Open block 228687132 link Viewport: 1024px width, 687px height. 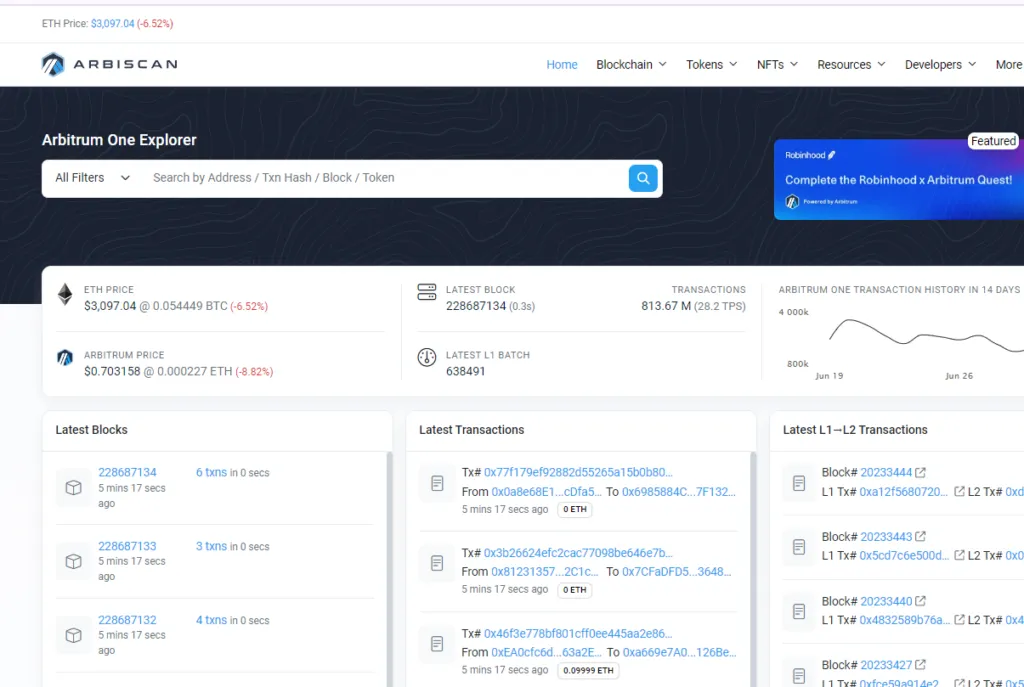127,620
